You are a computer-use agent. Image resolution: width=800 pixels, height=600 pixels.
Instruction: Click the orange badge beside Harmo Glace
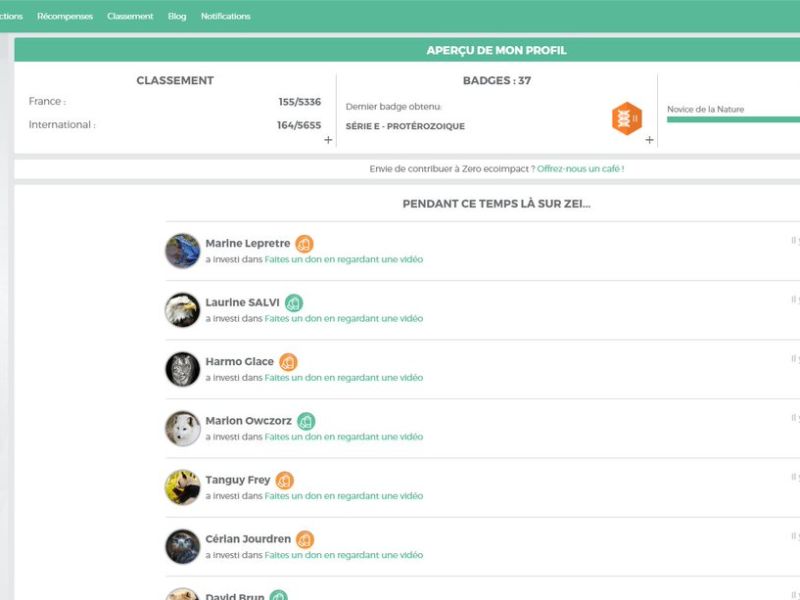tap(288, 362)
